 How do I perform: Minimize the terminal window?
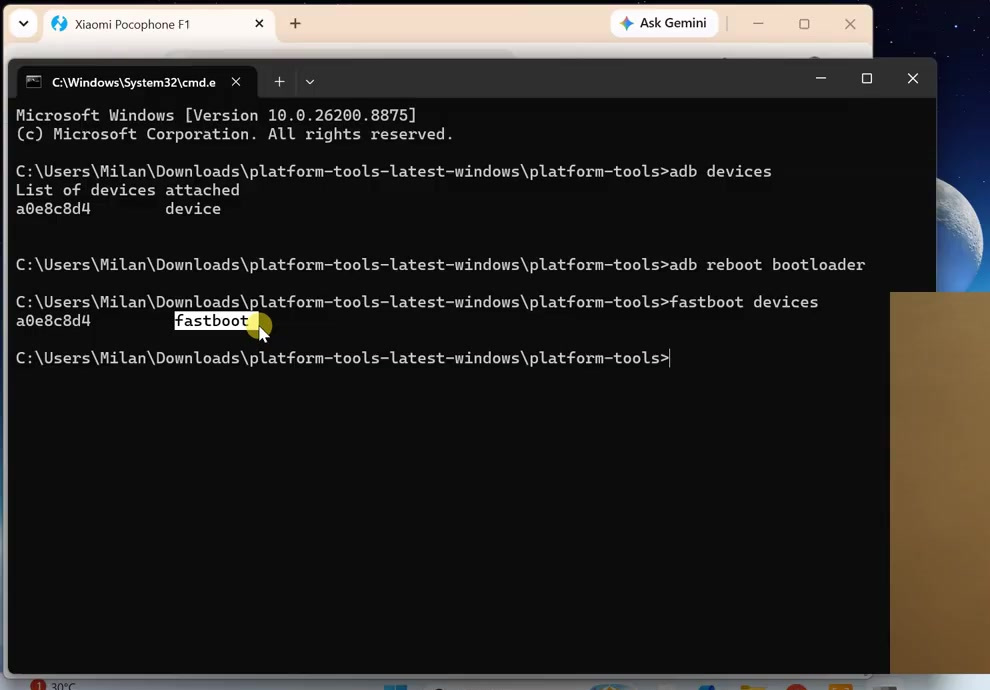821,78
